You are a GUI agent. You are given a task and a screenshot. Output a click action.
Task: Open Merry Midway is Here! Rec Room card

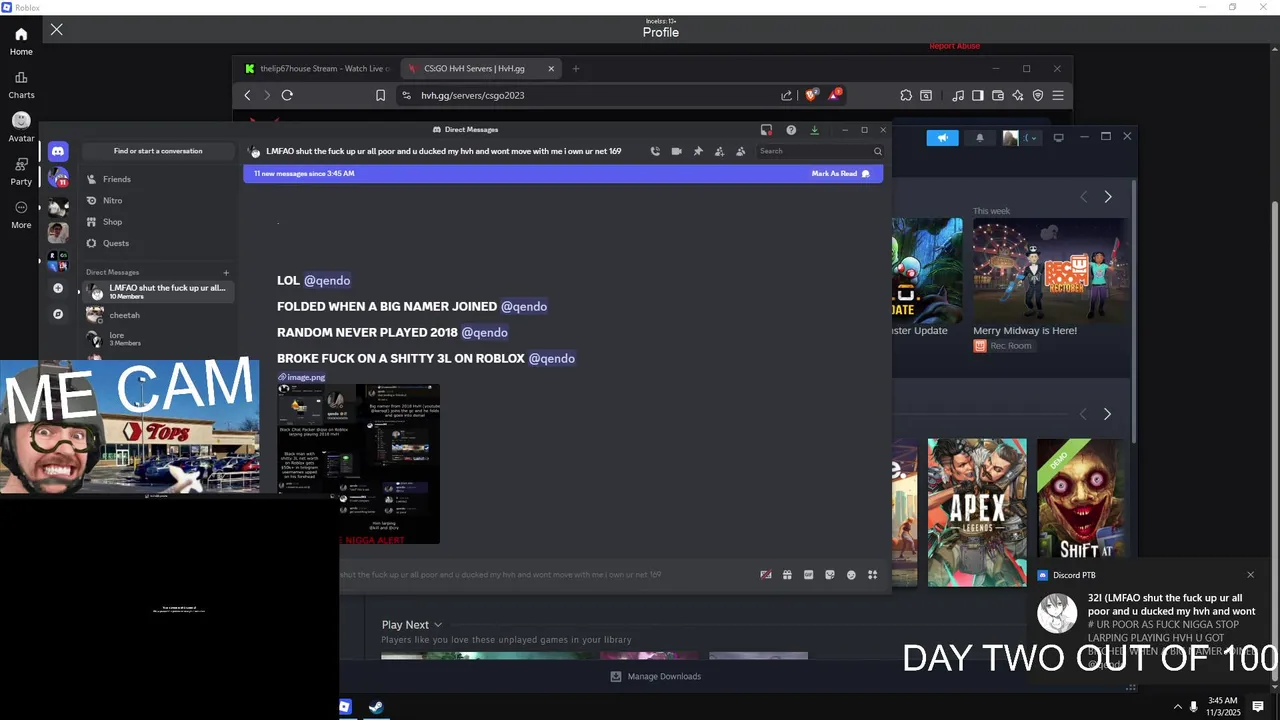pyautogui.click(x=1050, y=286)
